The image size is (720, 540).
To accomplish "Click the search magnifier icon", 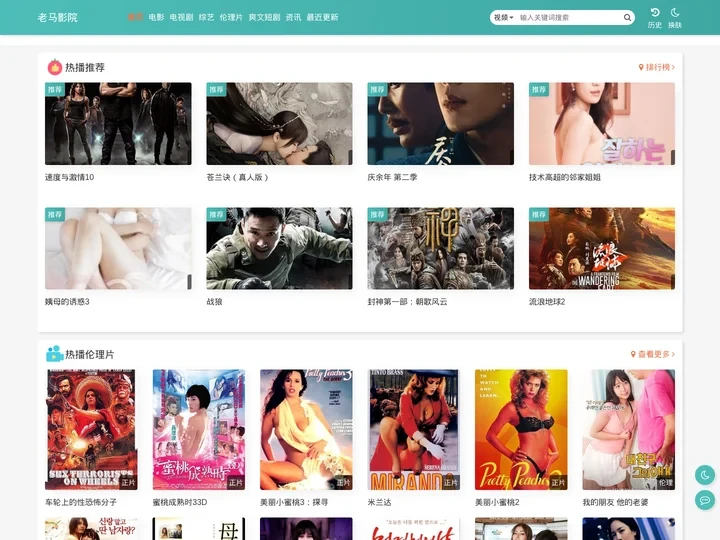I will [627, 17].
